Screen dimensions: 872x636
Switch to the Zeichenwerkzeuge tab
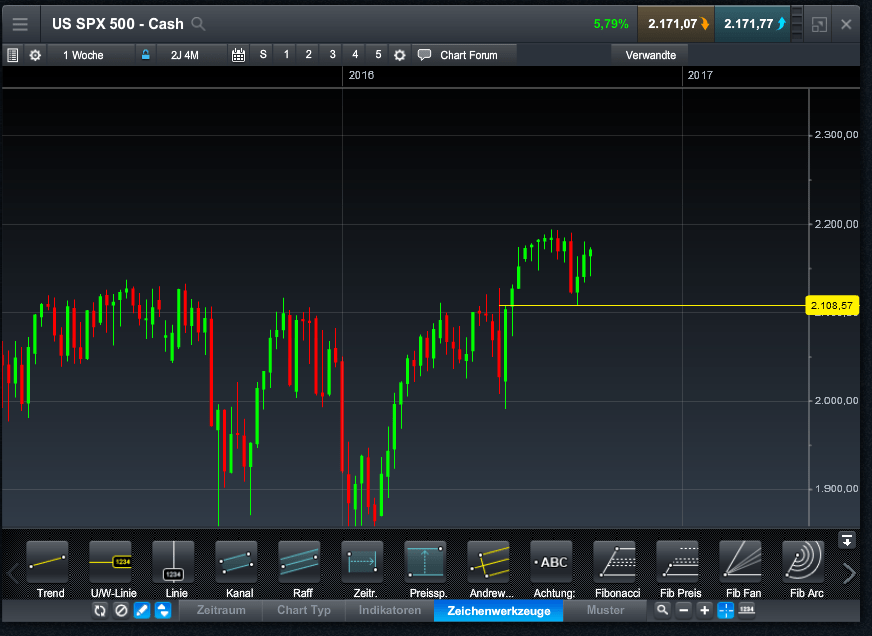pyautogui.click(x=498, y=611)
